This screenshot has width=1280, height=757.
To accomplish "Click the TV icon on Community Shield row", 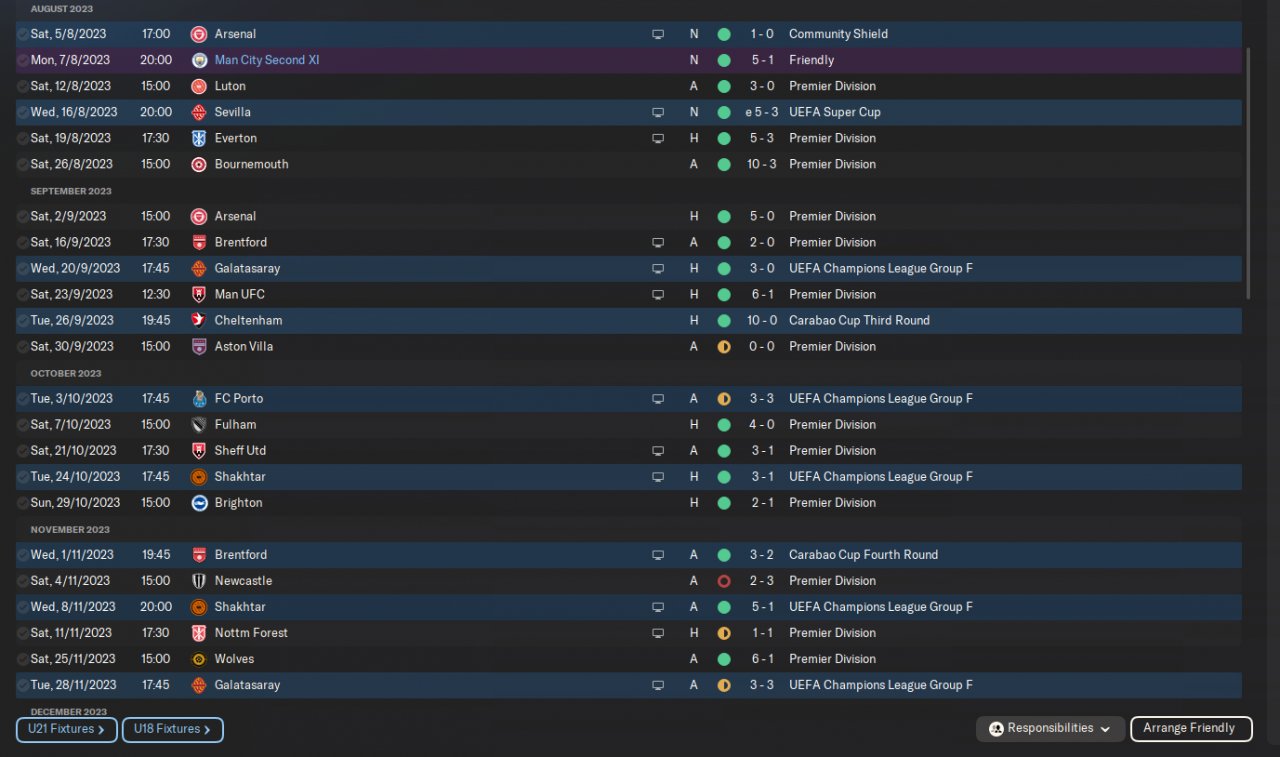I will coord(658,34).
